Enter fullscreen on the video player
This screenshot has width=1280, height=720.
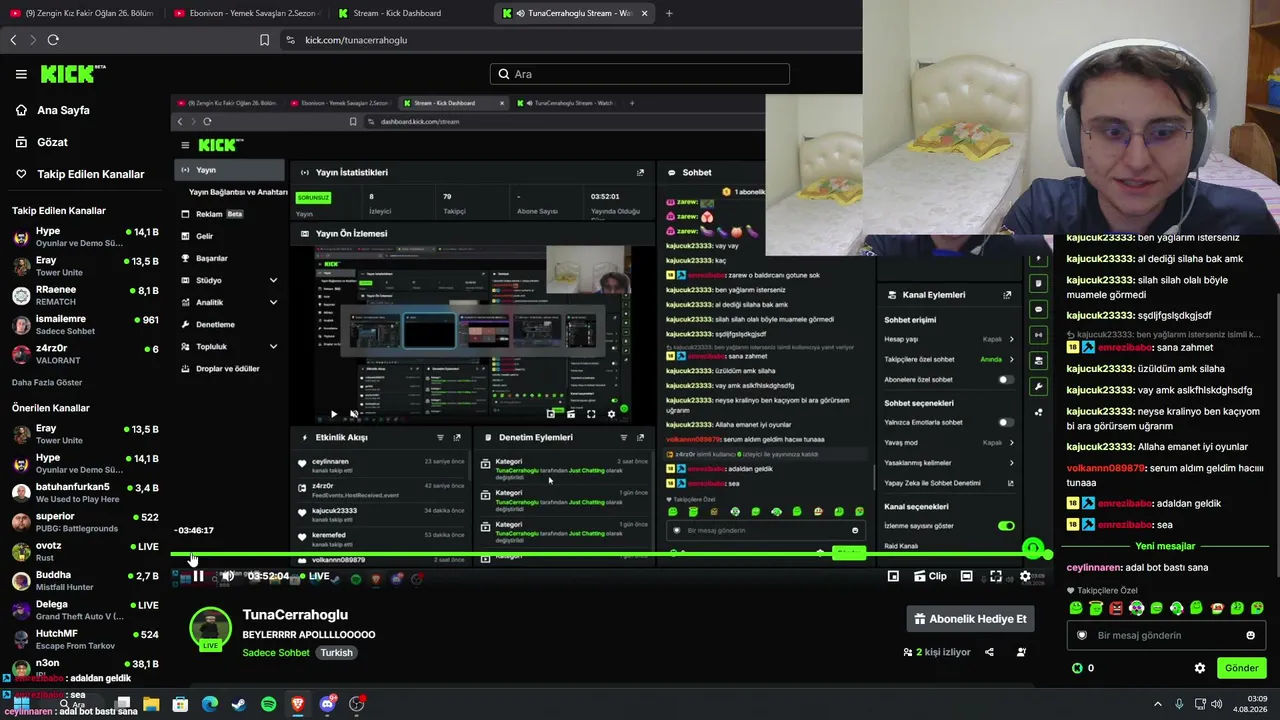coord(996,576)
